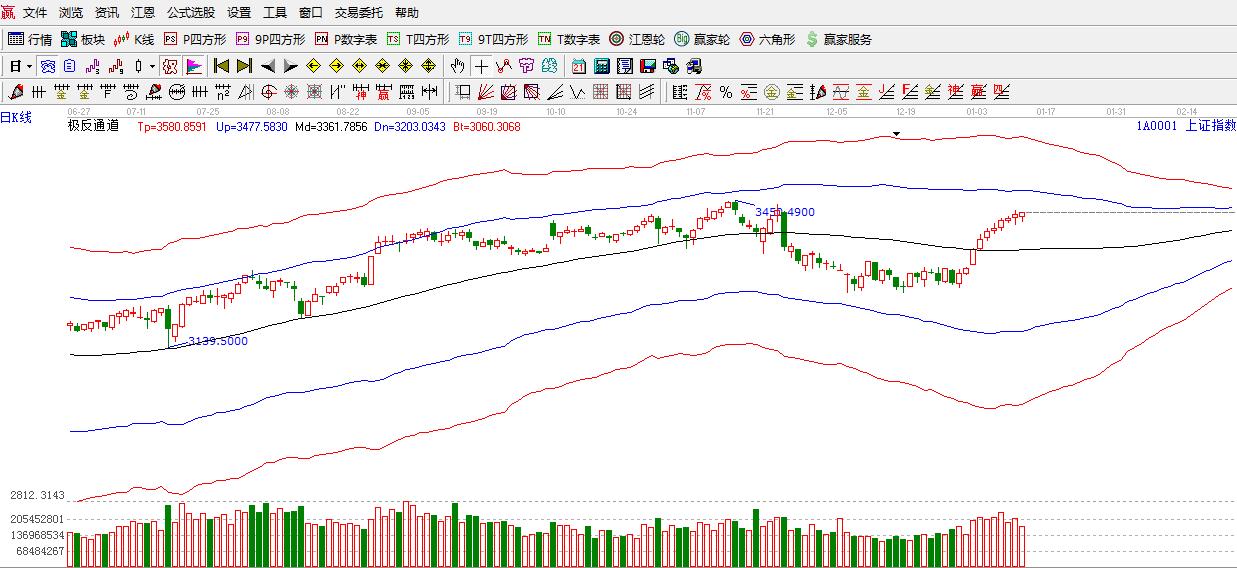This screenshot has height=568, width=1237.
Task: Toggle the crosshair cursor button
Action: pos(481,67)
